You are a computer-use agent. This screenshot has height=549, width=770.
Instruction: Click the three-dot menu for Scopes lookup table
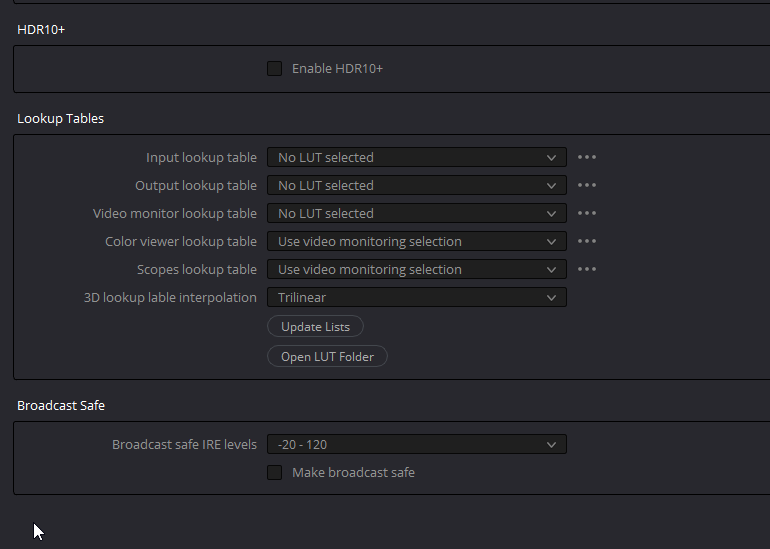pyautogui.click(x=587, y=269)
